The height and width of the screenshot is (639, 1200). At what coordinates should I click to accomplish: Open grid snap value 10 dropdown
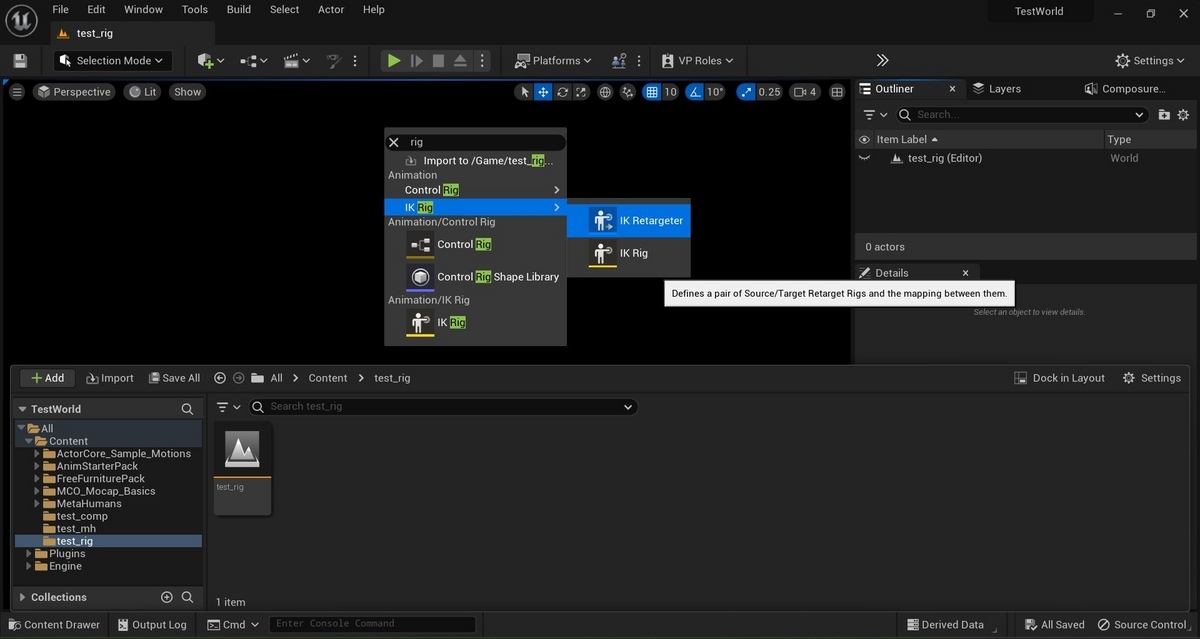670,92
